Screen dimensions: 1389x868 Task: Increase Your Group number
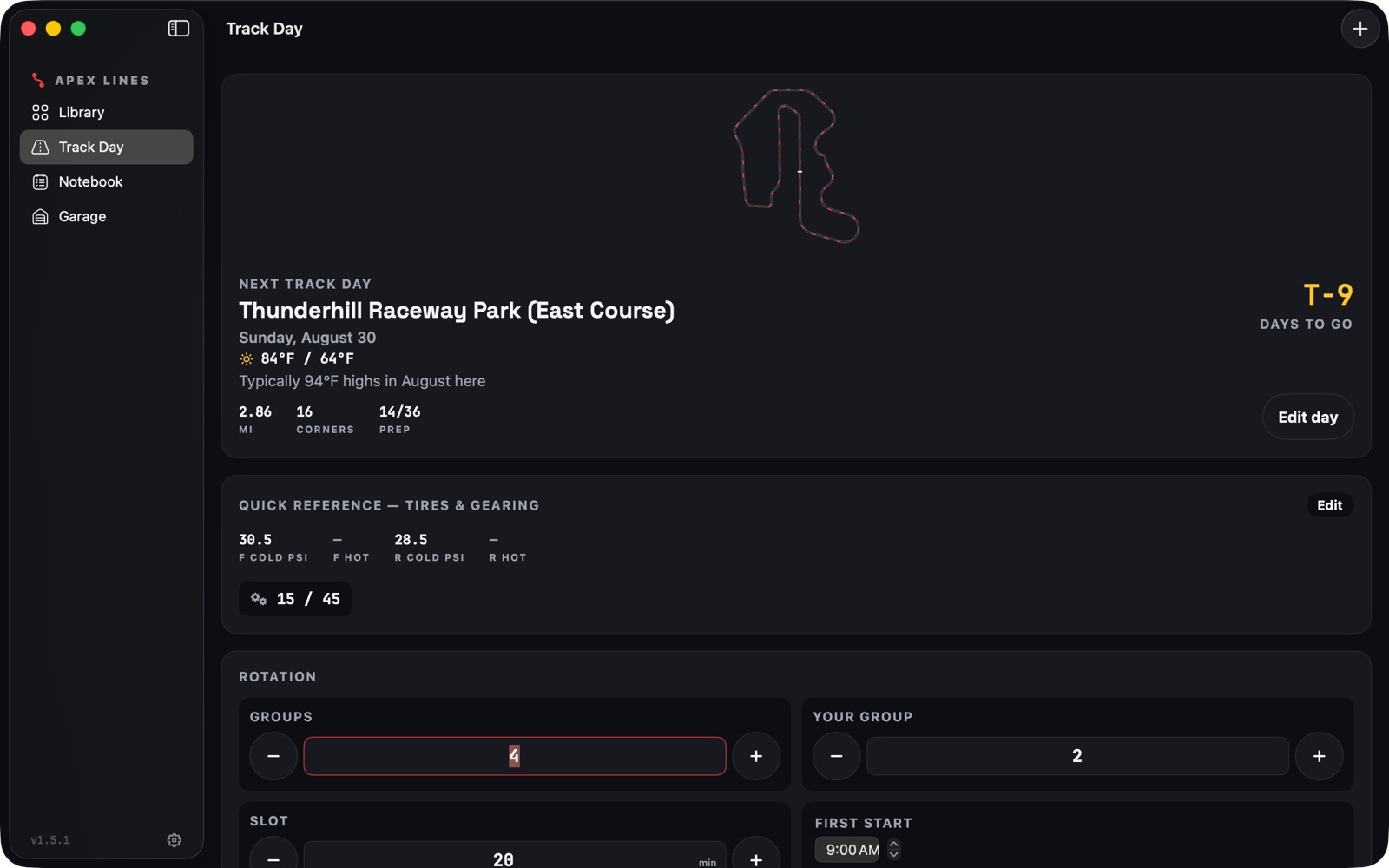[1319, 756]
